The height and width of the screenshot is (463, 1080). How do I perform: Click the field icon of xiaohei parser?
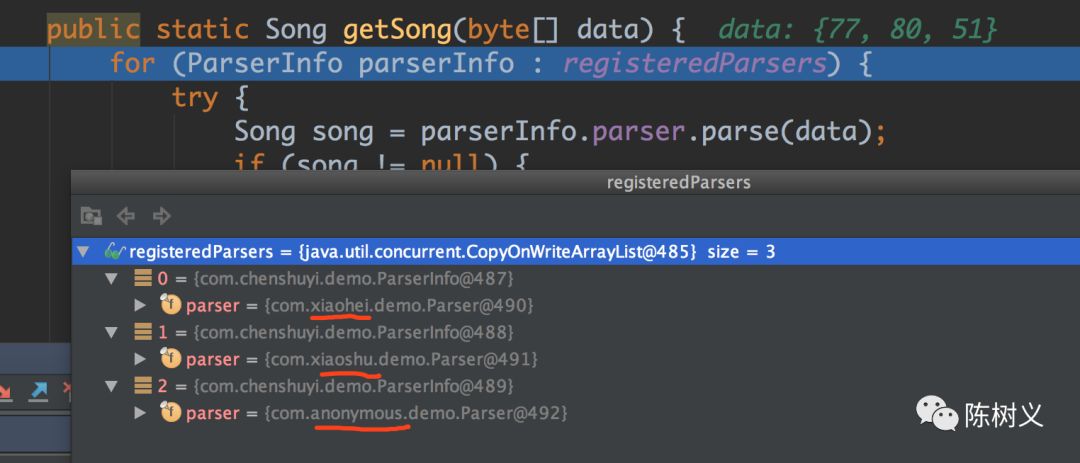pyautogui.click(x=171, y=305)
